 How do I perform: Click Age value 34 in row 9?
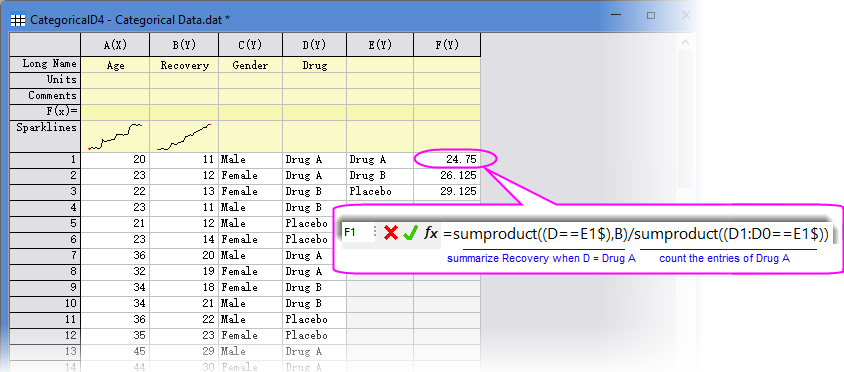click(x=115, y=287)
